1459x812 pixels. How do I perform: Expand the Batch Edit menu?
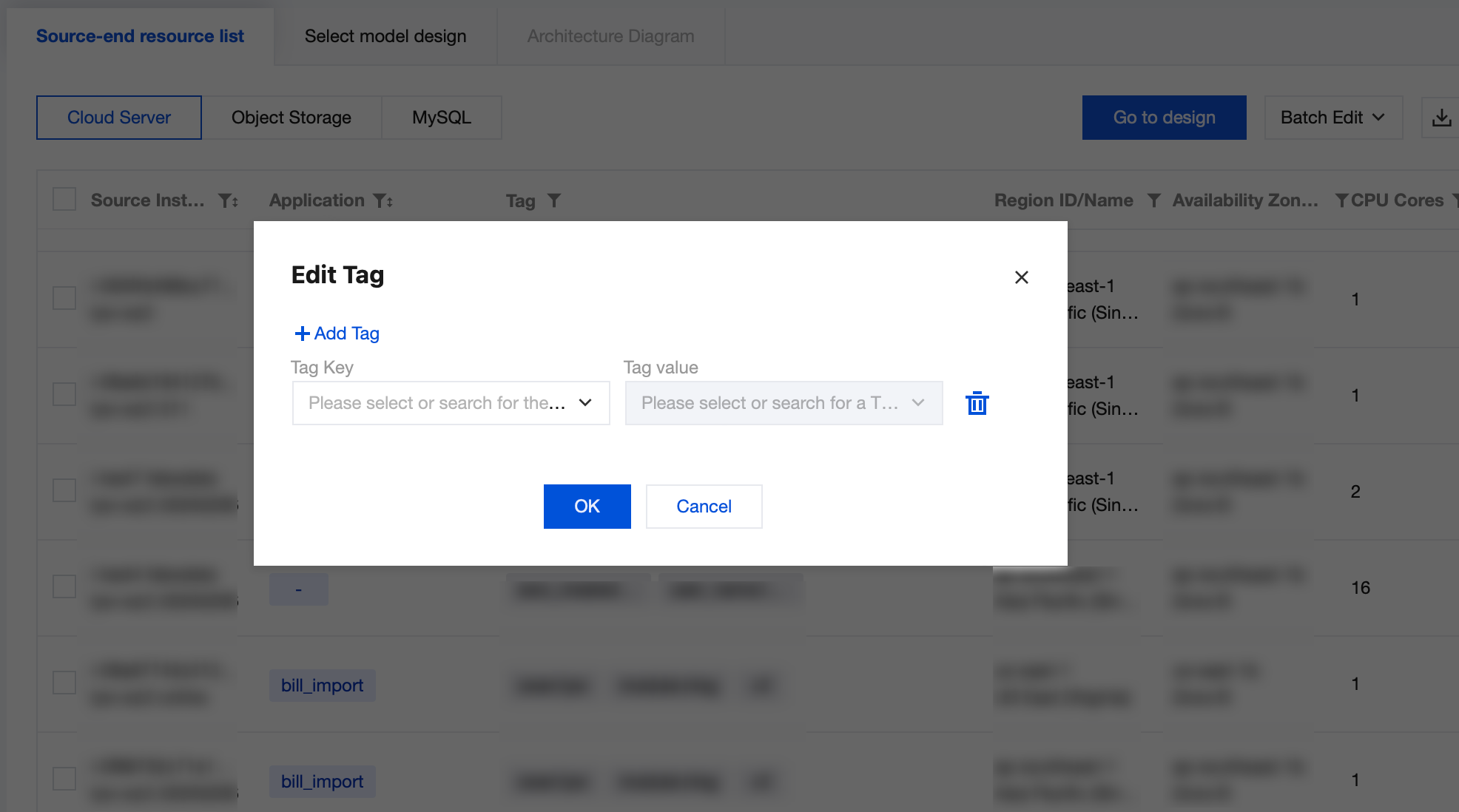coord(1332,118)
